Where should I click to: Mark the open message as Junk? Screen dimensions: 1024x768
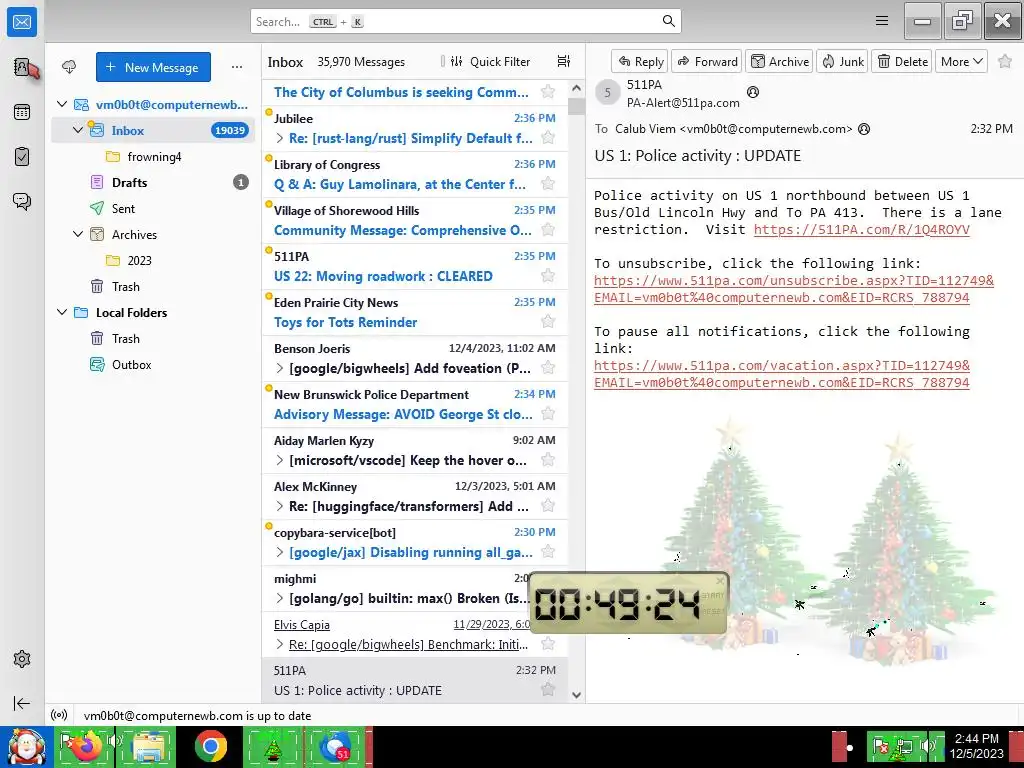[x=842, y=61]
